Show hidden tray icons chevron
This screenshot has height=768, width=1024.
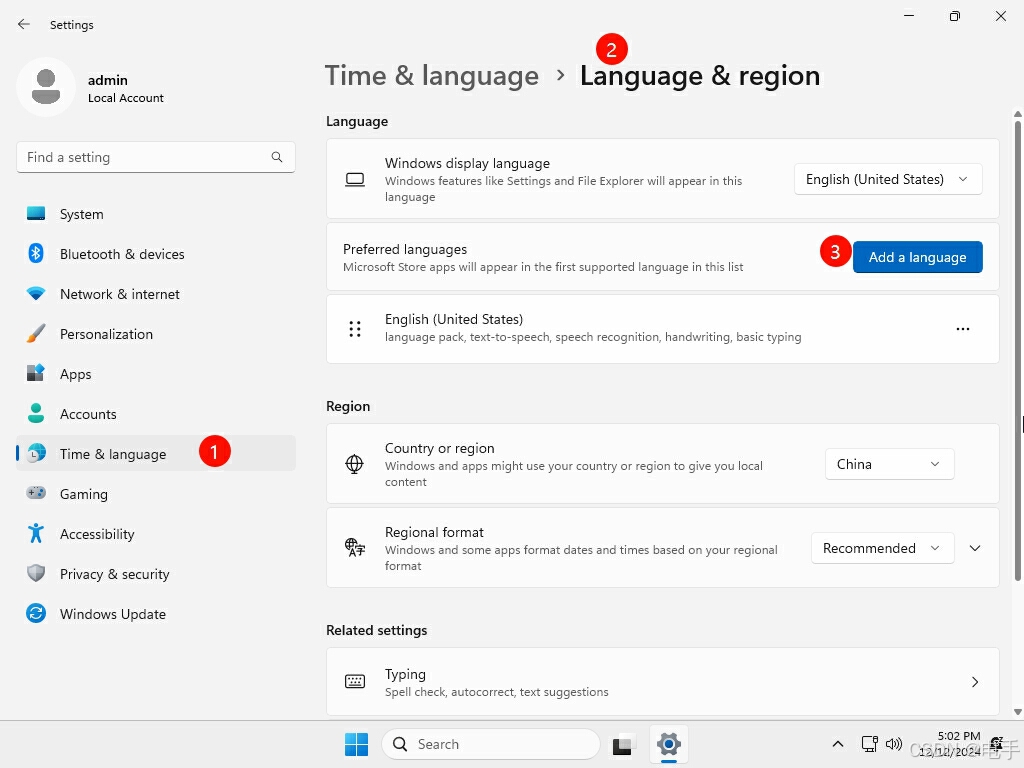point(837,744)
